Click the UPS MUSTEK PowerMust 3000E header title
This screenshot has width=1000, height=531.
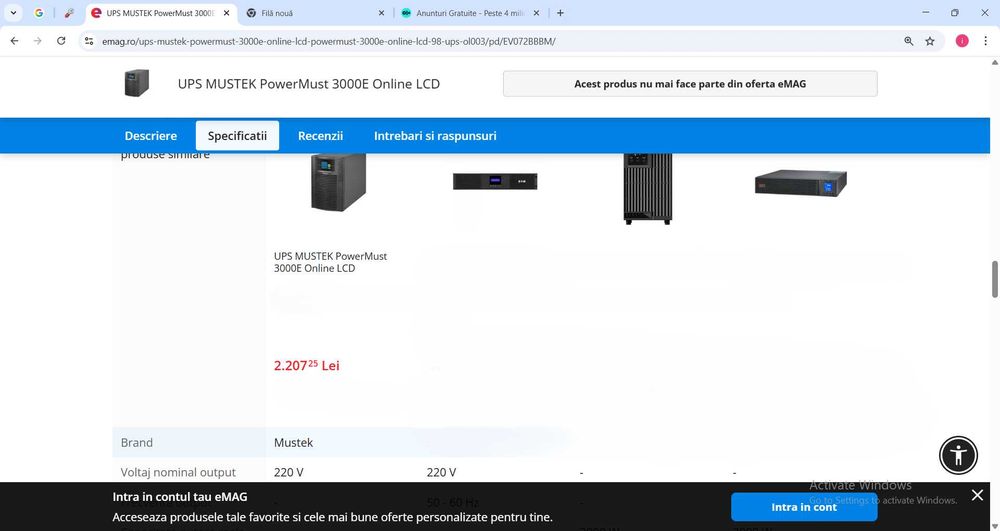(x=309, y=84)
